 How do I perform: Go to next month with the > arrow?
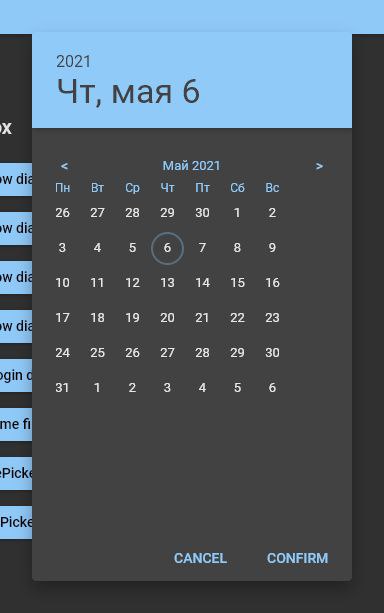(x=319, y=166)
